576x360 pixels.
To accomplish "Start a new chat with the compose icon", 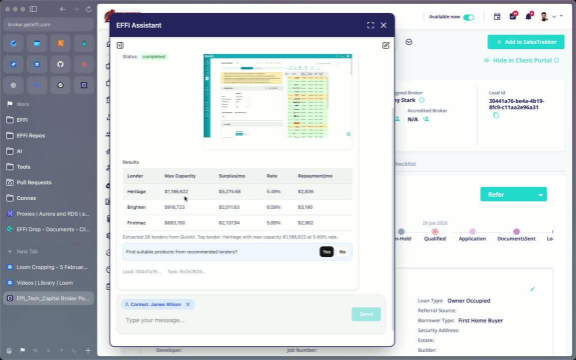I will click(385, 45).
